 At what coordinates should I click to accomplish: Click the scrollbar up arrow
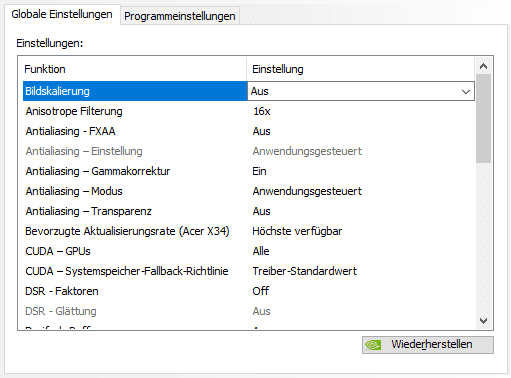pyautogui.click(x=484, y=66)
